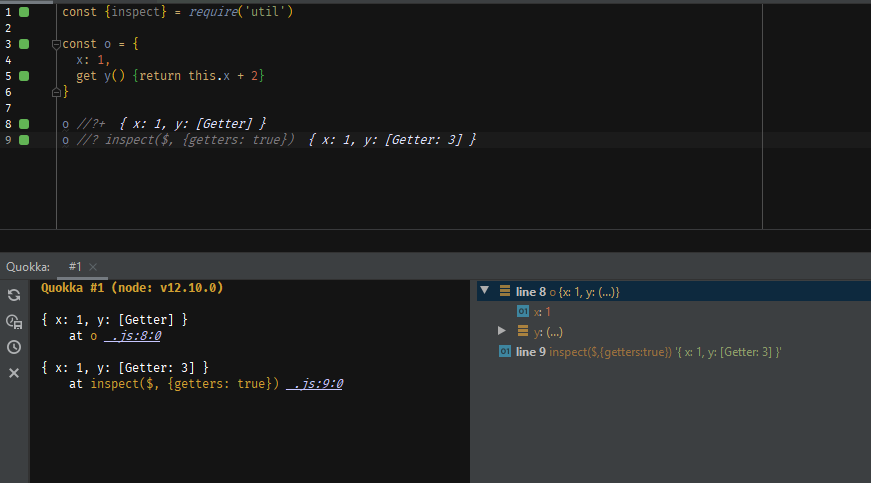Click the inline result '[Getter: 3]' on line 9

424,140
